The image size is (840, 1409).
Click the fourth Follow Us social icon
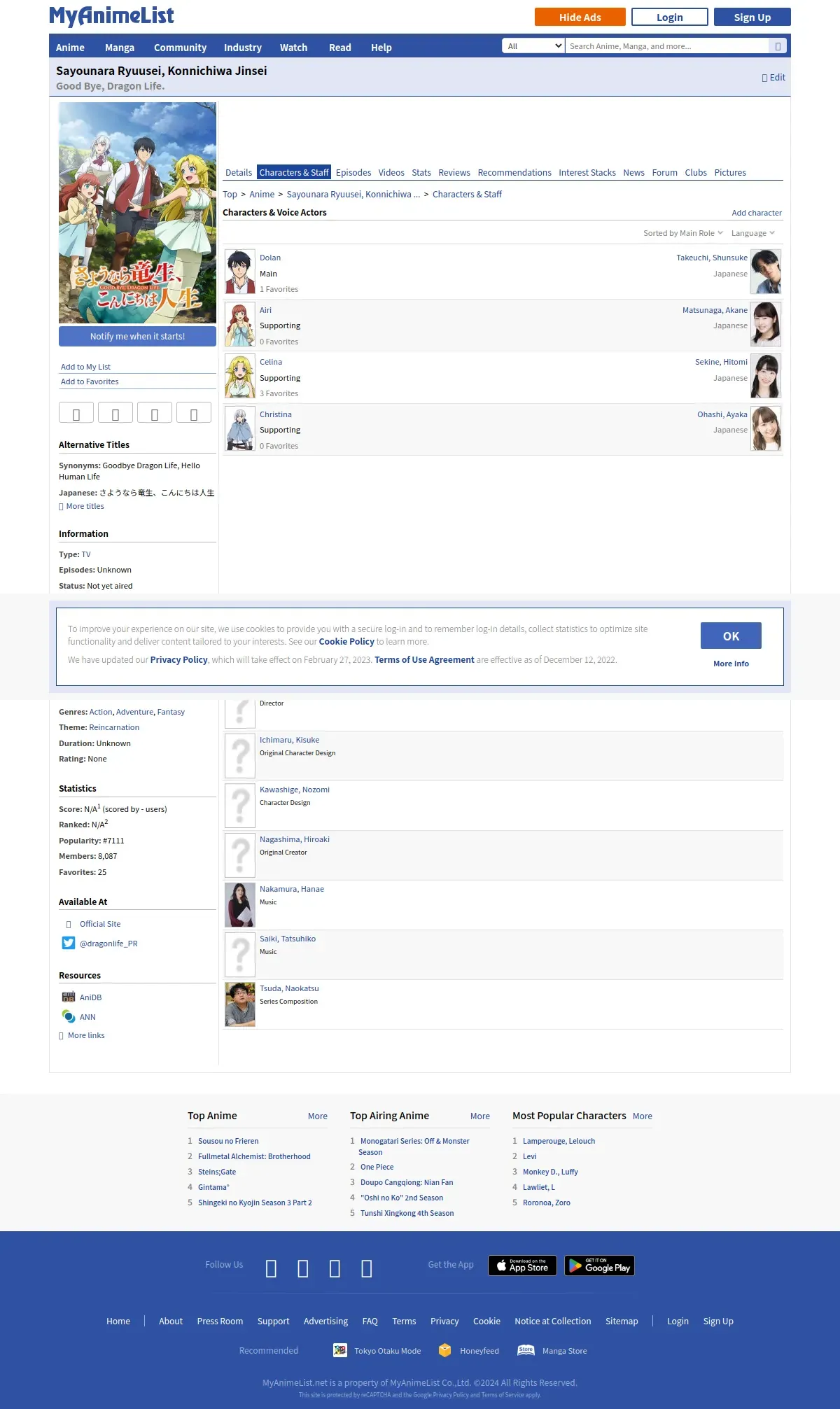(x=367, y=1268)
